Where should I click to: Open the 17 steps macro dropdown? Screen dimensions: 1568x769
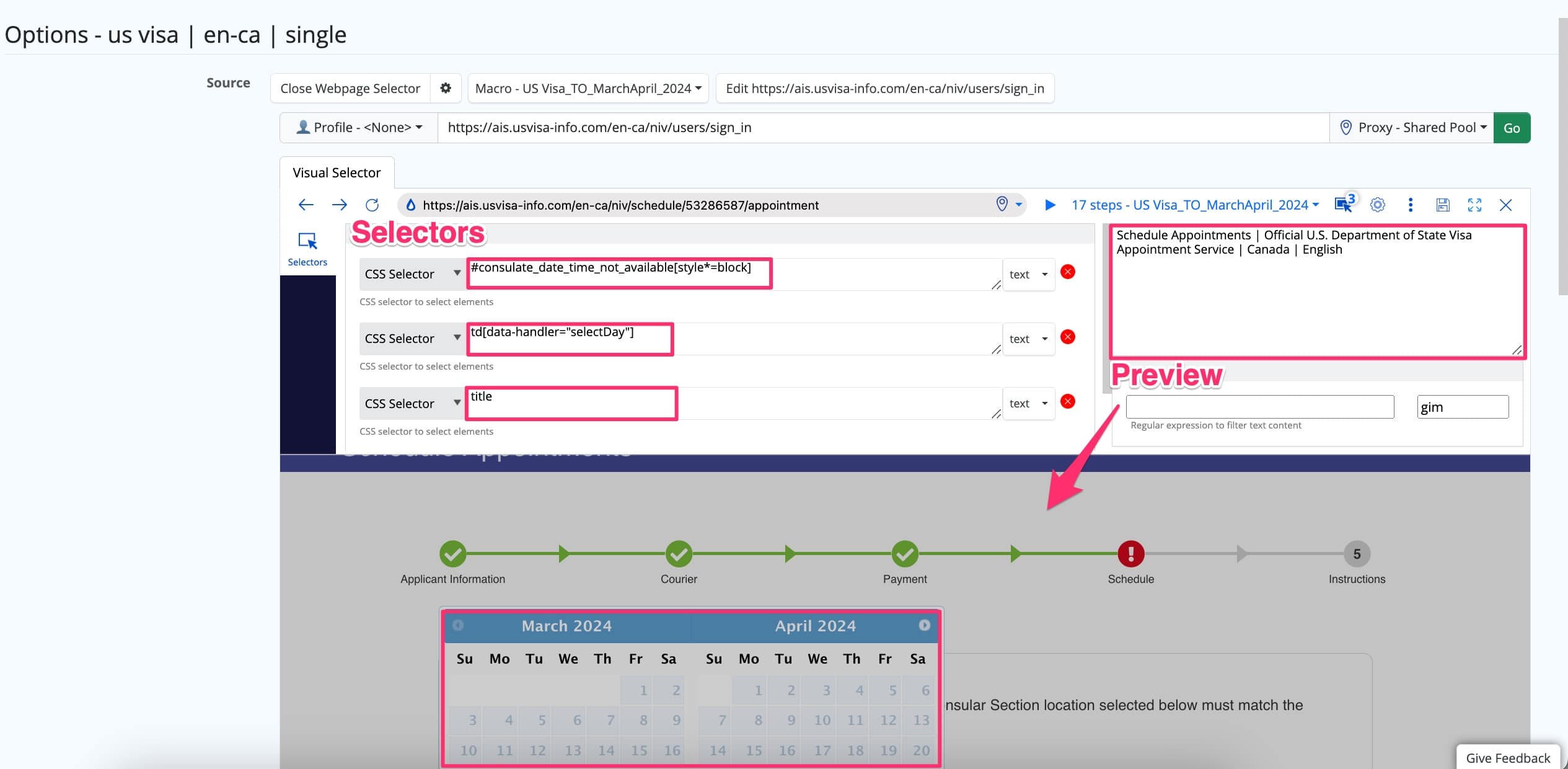coord(1194,205)
